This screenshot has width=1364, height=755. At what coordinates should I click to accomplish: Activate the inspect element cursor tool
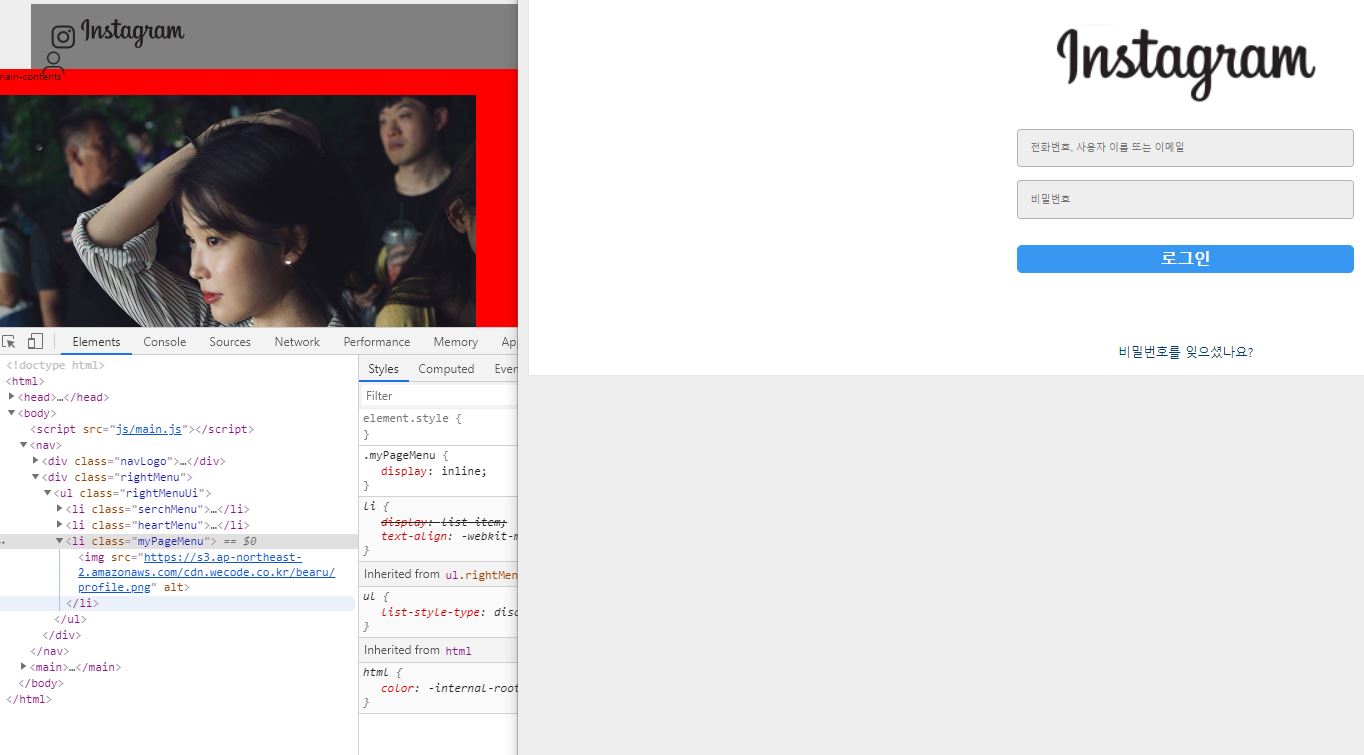[9, 341]
